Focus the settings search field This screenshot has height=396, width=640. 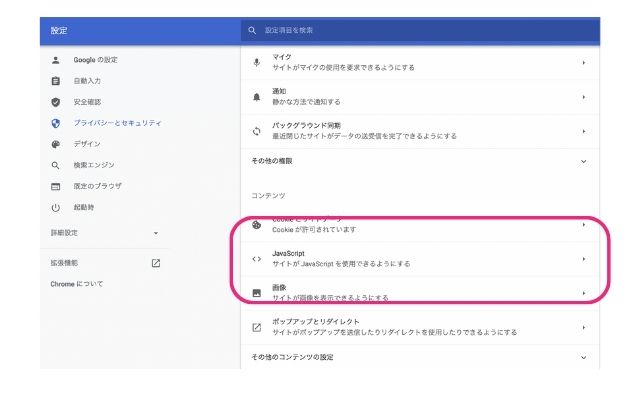click(x=420, y=31)
